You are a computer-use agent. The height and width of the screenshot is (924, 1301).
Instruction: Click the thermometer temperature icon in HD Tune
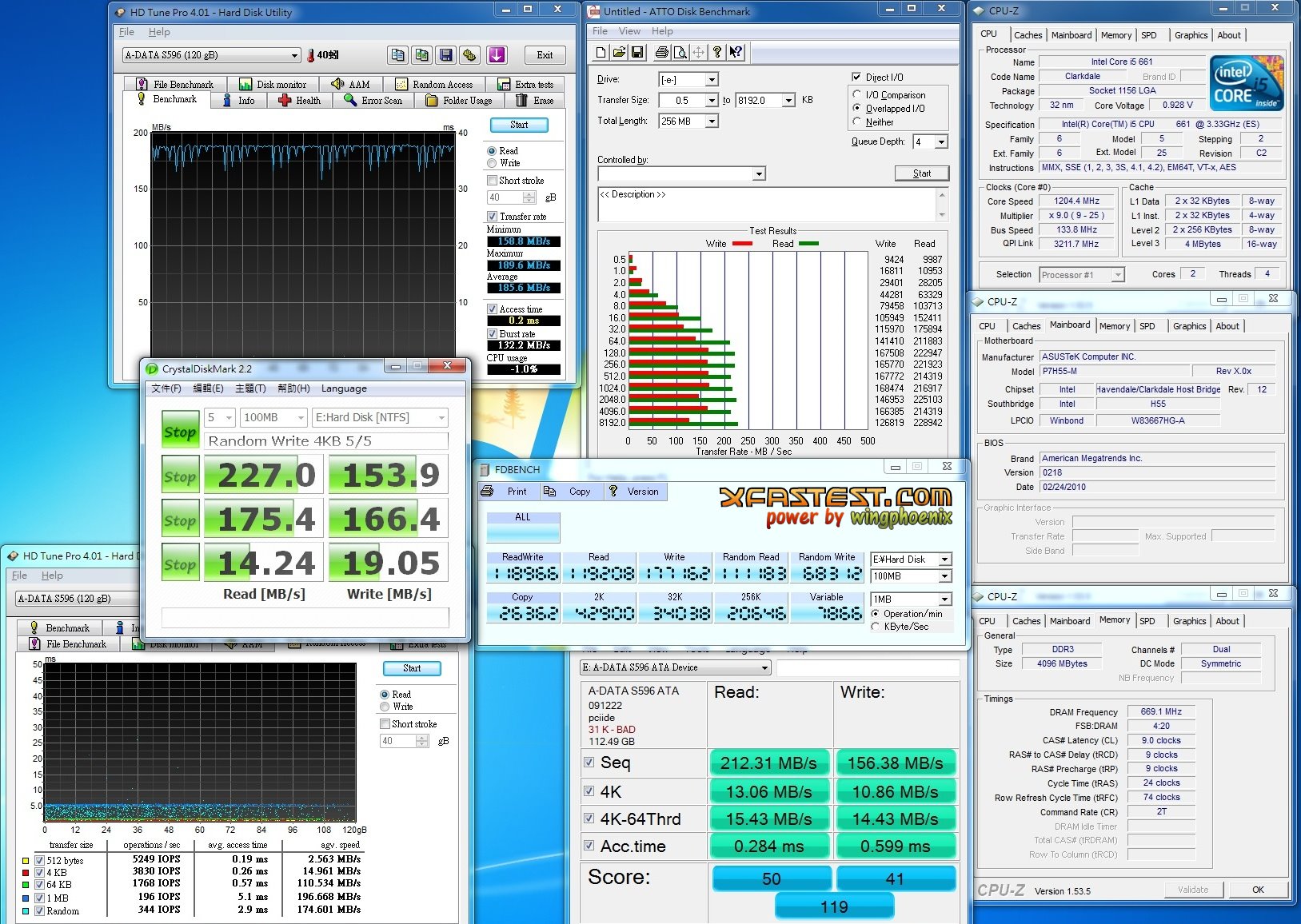[310, 55]
